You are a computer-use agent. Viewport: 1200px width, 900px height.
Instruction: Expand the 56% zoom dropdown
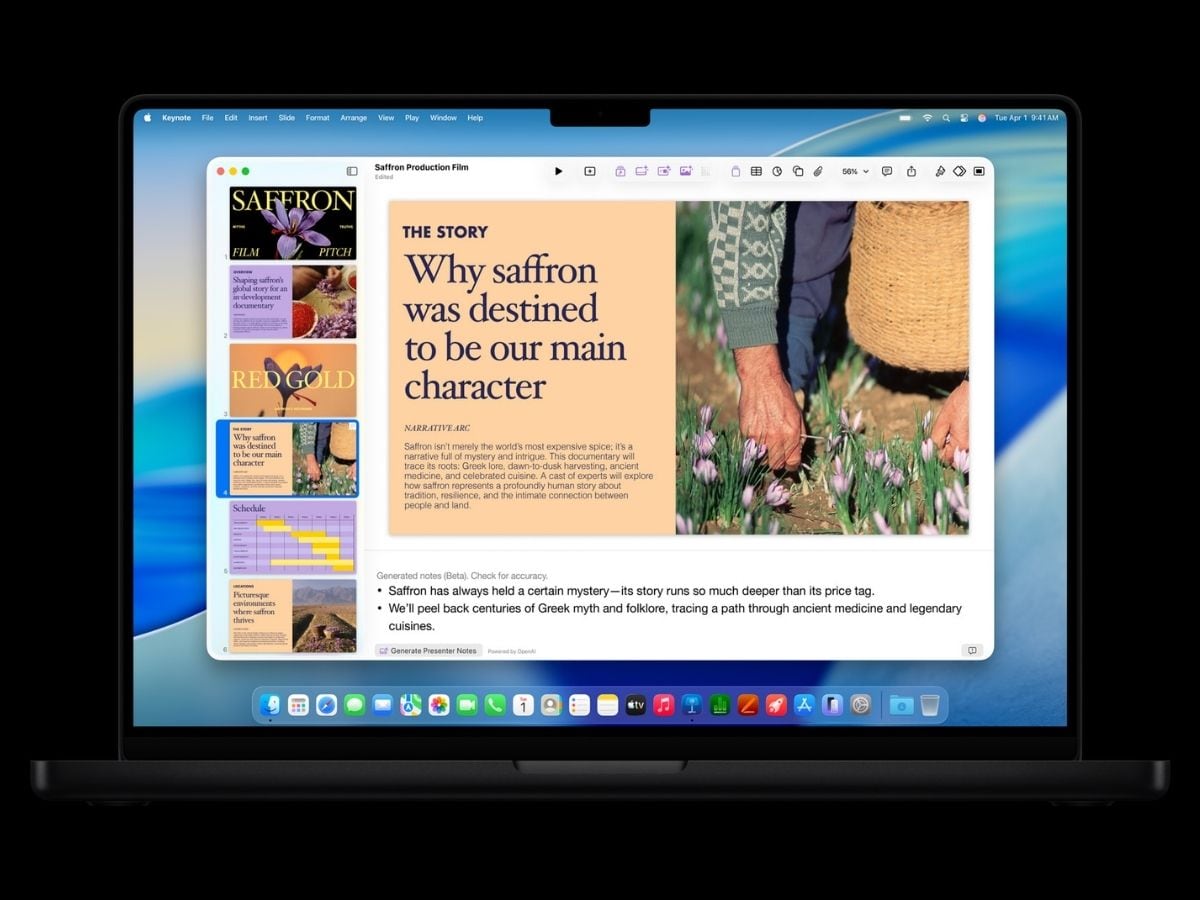tap(855, 171)
